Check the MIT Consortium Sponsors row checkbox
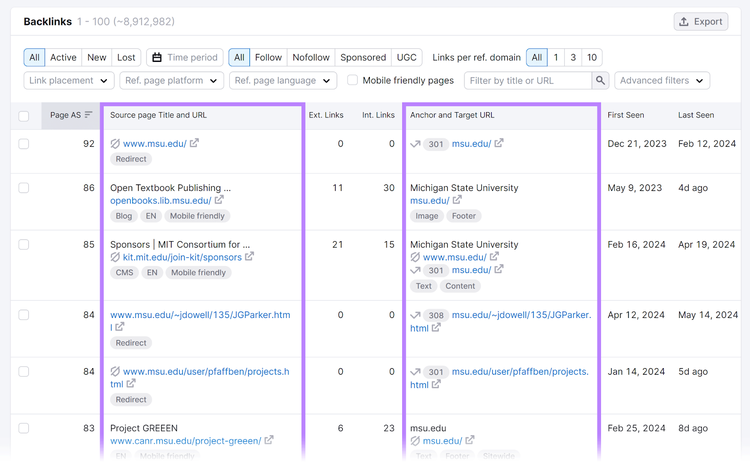The image size is (750, 462). pyautogui.click(x=23, y=244)
